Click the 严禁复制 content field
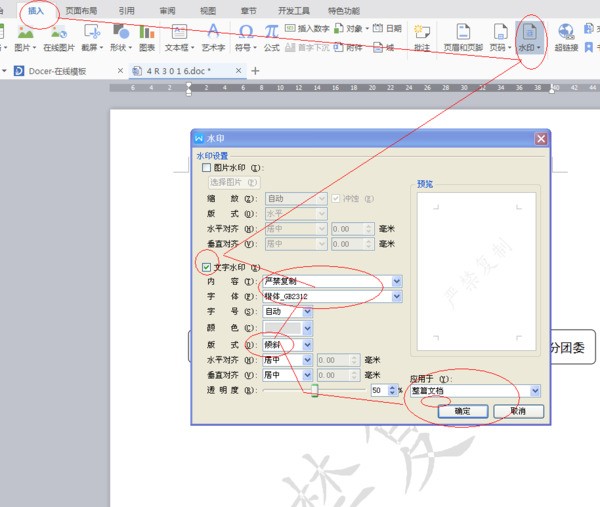The height and width of the screenshot is (507, 600). click(x=328, y=282)
